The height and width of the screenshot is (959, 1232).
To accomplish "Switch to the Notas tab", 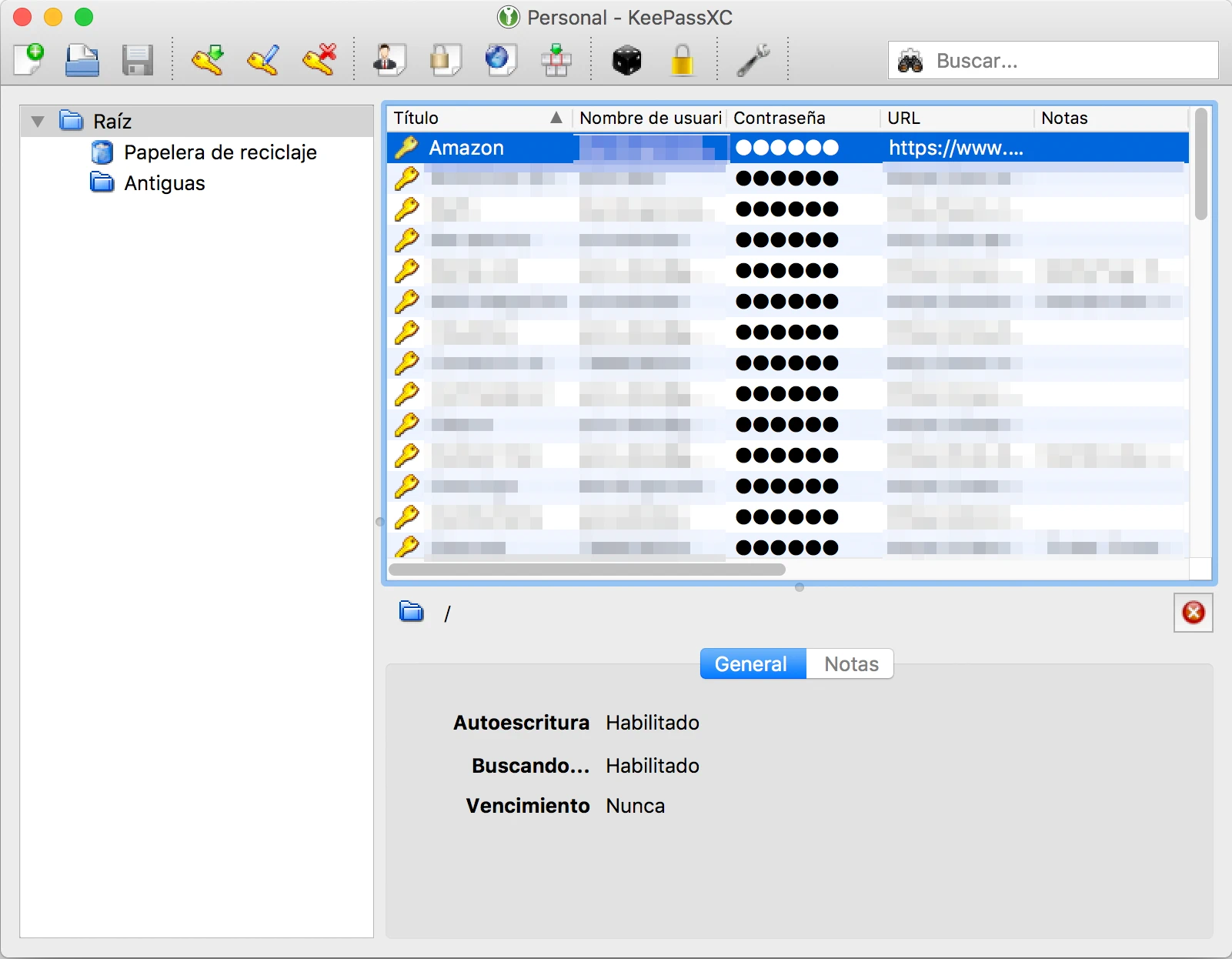I will click(850, 663).
